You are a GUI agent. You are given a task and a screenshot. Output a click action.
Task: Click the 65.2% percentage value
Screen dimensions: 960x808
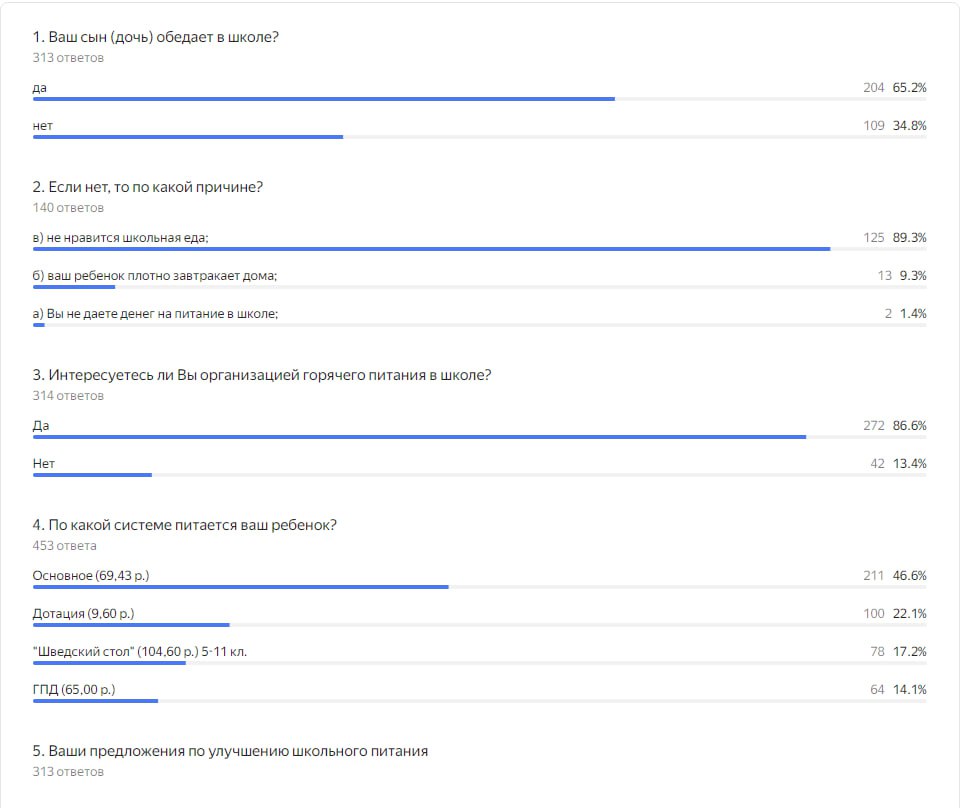(x=909, y=88)
